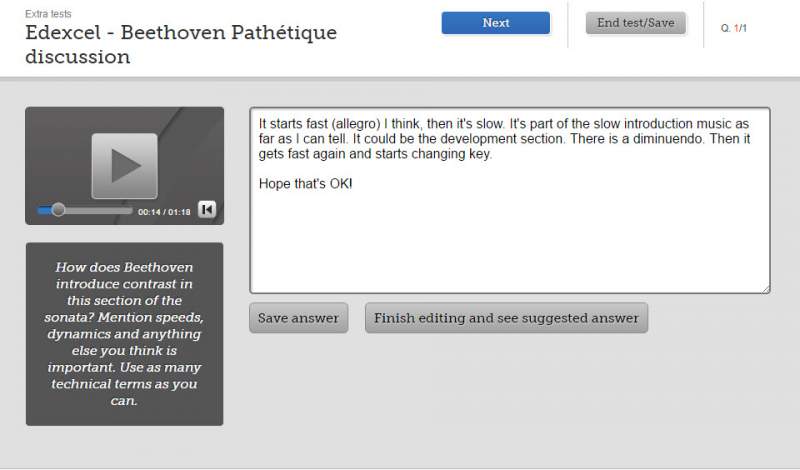Go to the next question with Next

495,23
